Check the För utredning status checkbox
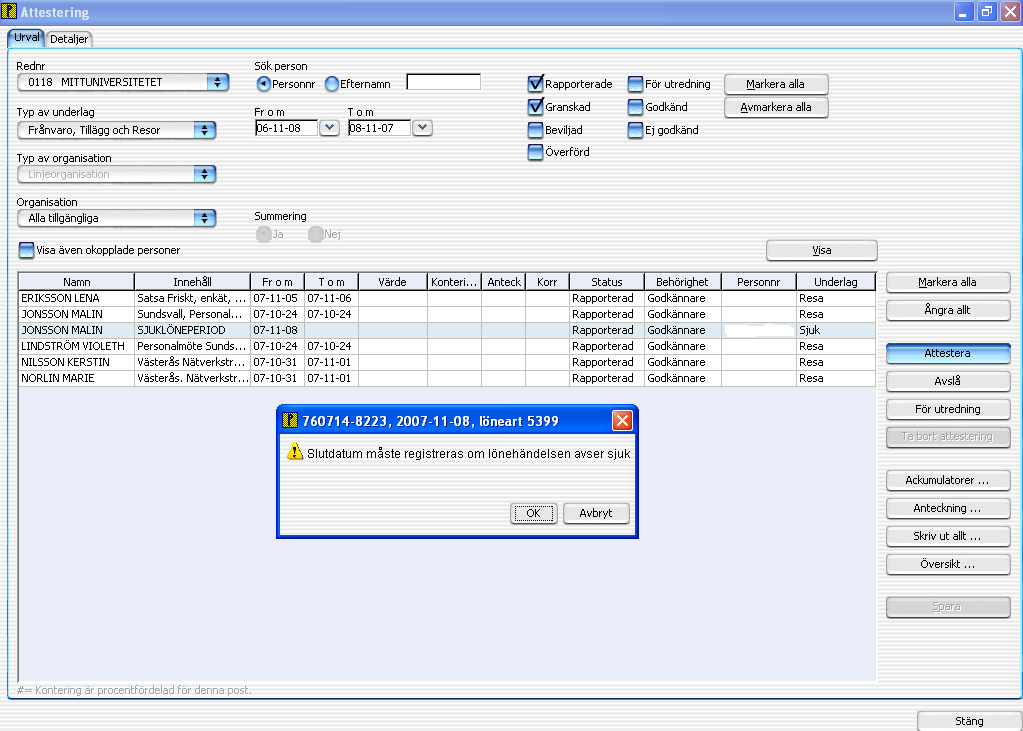Image resolution: width=1023 pixels, height=731 pixels. (x=635, y=84)
